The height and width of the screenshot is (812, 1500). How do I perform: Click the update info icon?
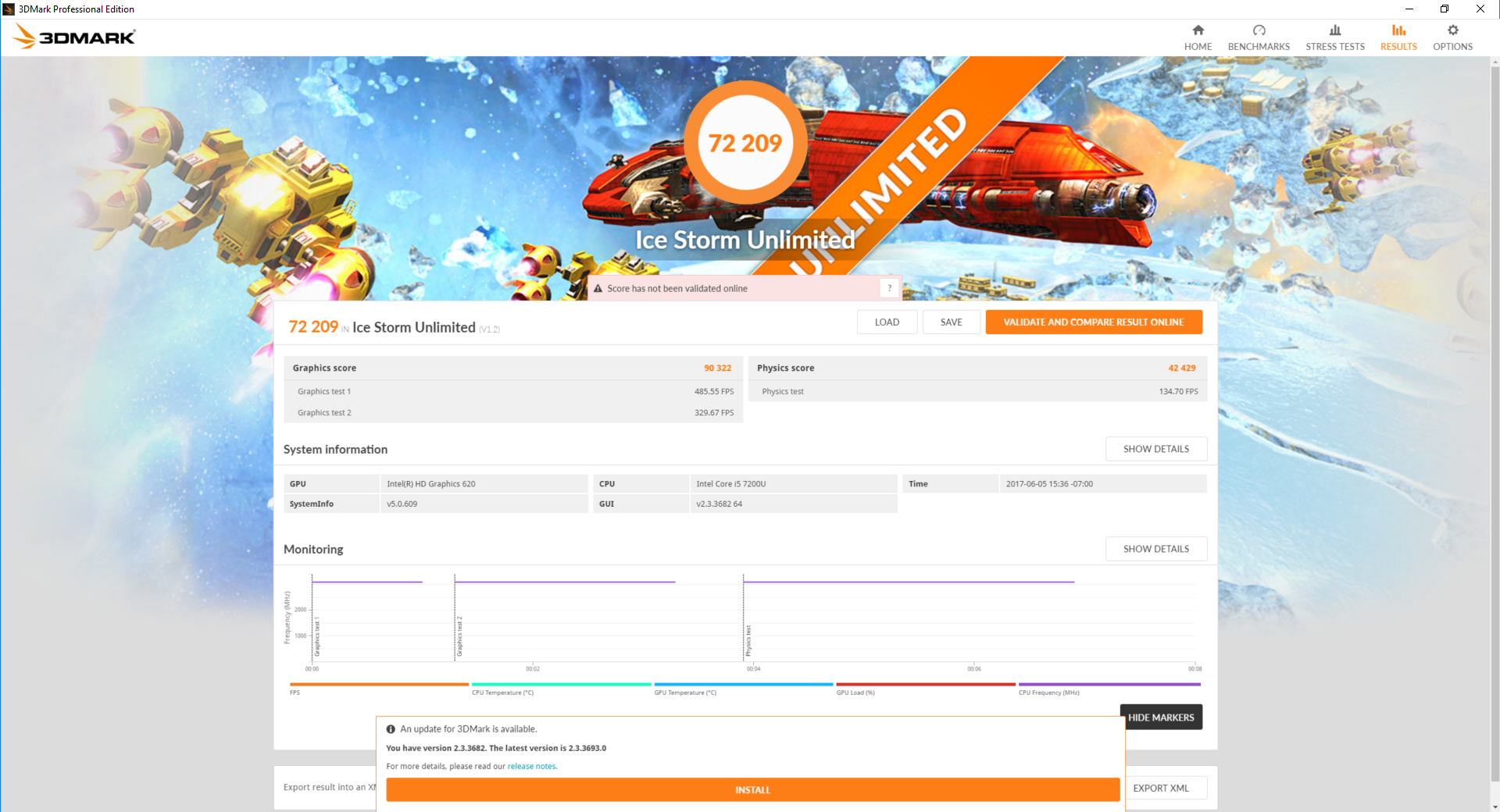tap(391, 728)
